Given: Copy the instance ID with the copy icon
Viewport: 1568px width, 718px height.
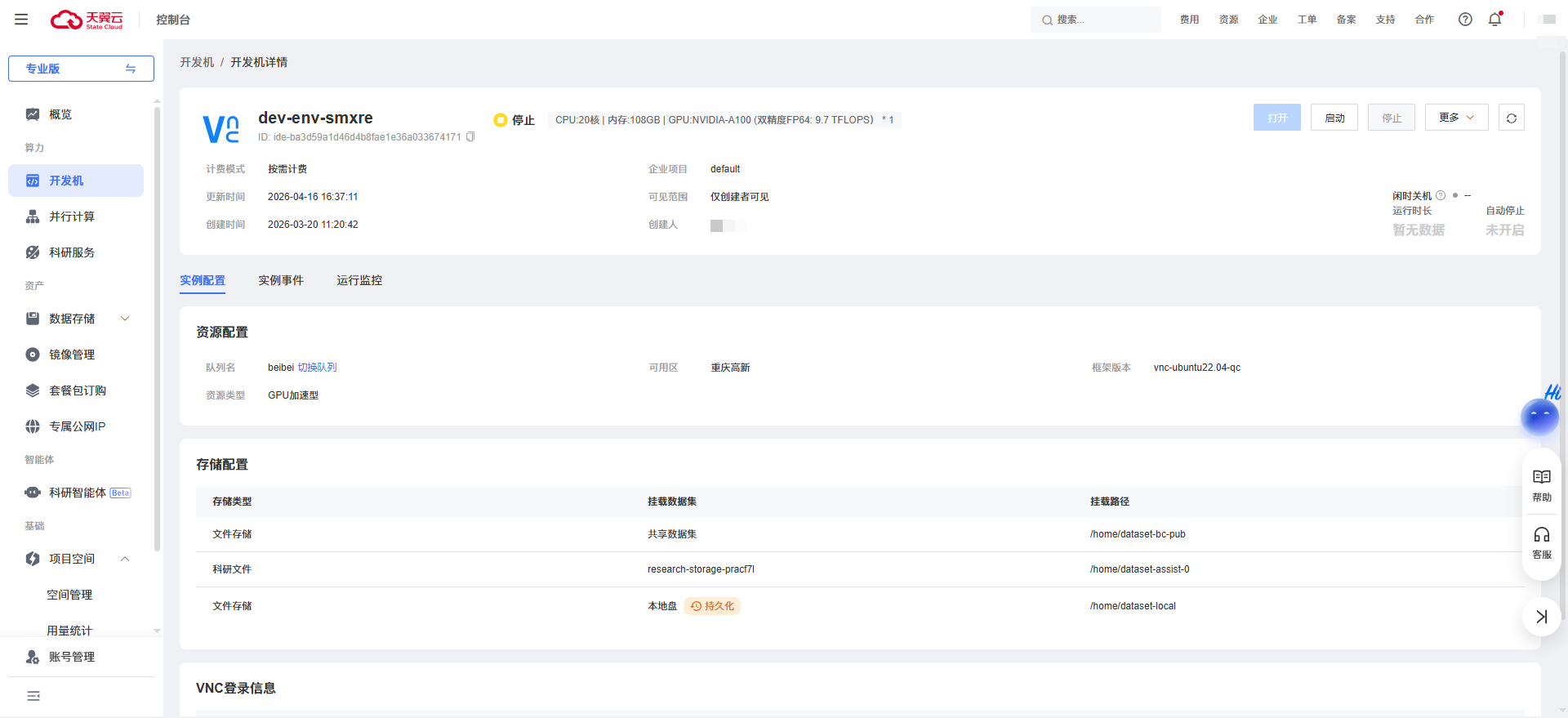Looking at the screenshot, I should click(470, 137).
